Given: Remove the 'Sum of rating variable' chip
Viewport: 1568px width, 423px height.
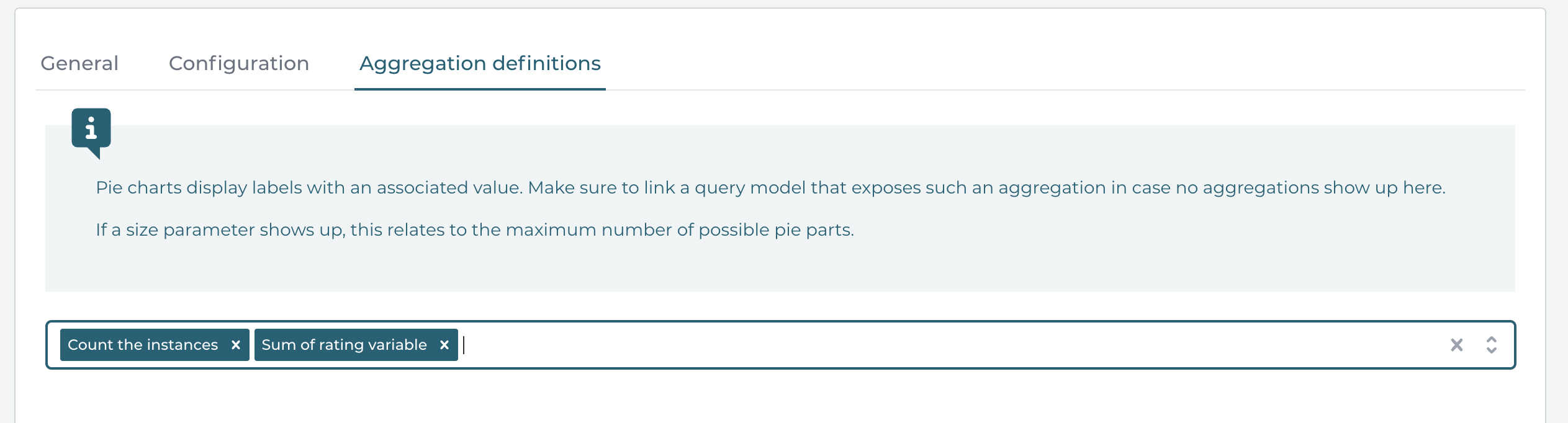Looking at the screenshot, I should tap(444, 345).
